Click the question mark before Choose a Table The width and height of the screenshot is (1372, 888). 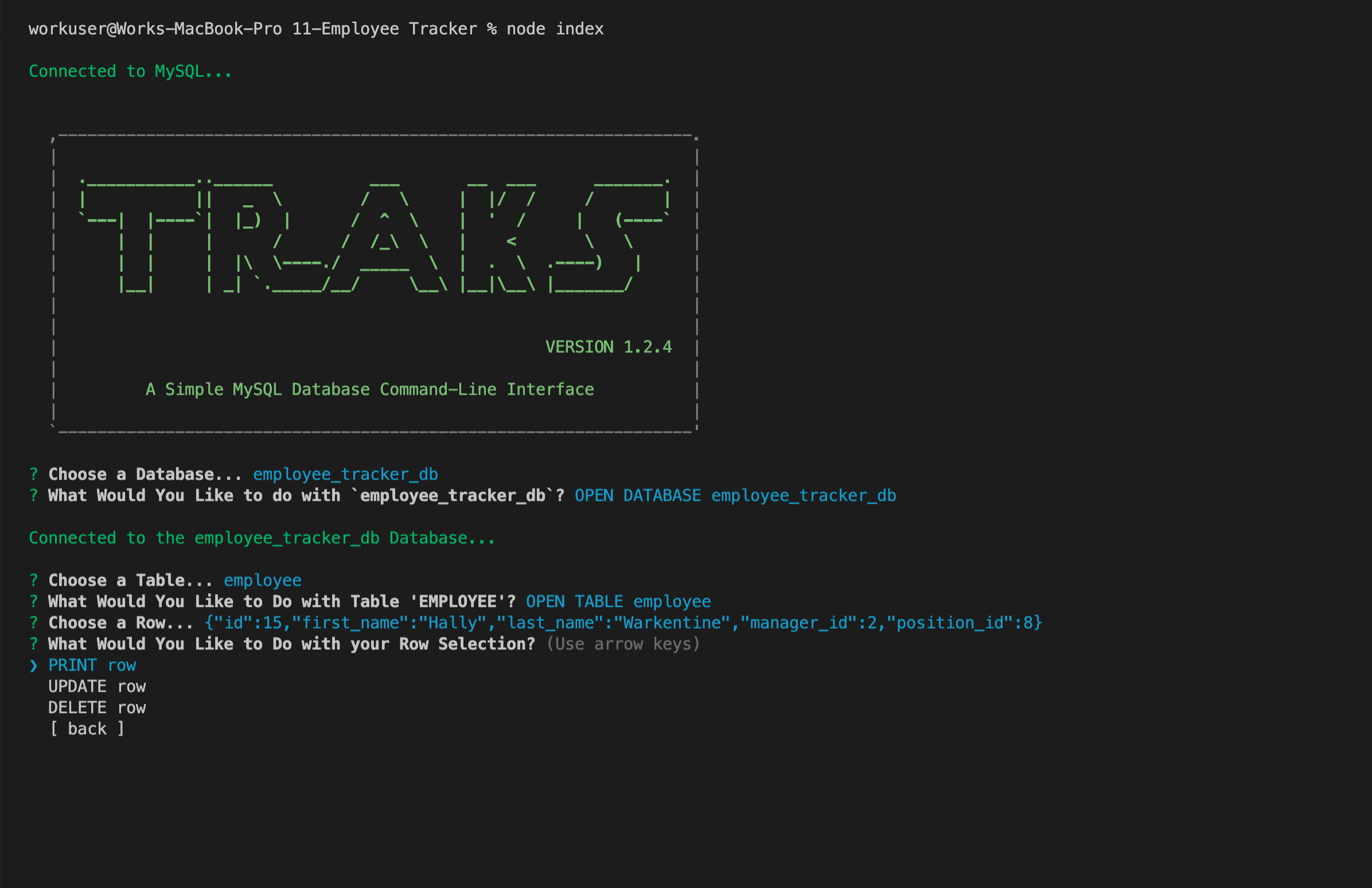pos(33,581)
